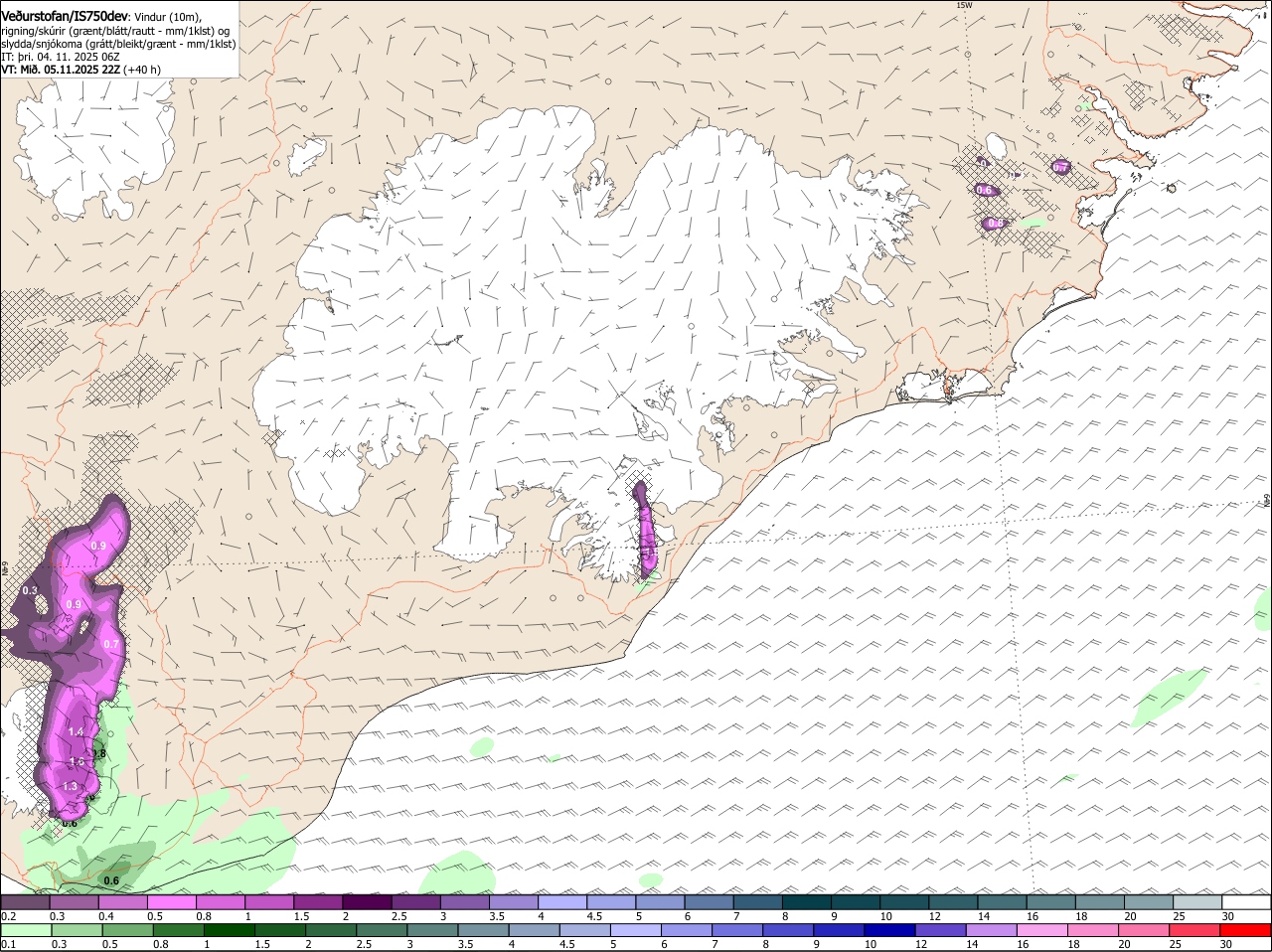The image size is (1272, 952).
Task: Select the darkest purple 2–2.5 snow legend swatch
Action: [x=370, y=902]
